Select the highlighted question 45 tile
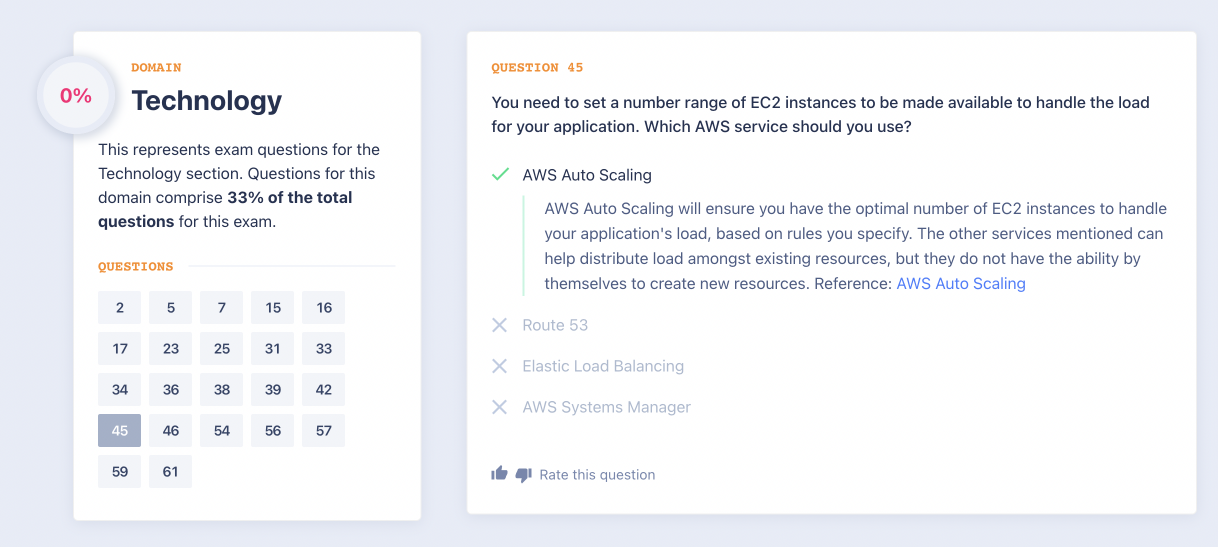1218x547 pixels. 120,431
